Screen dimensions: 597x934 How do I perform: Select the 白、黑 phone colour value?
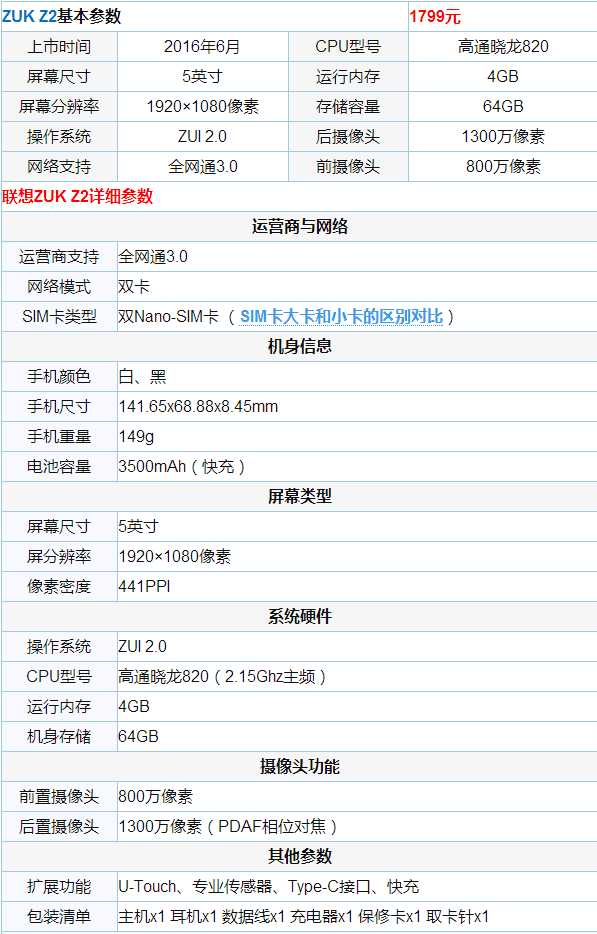click(142, 376)
